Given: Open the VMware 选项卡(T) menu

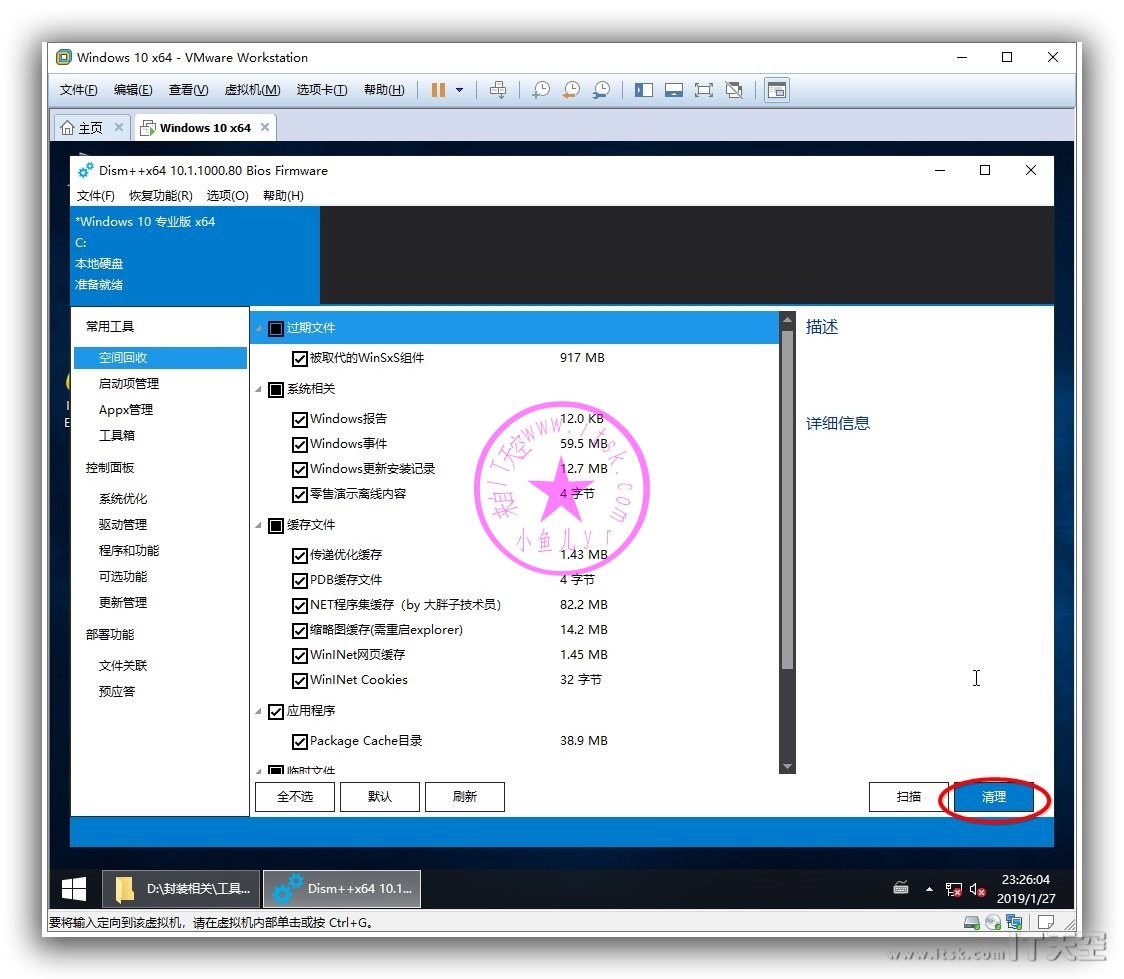Looking at the screenshot, I should pyautogui.click(x=322, y=90).
